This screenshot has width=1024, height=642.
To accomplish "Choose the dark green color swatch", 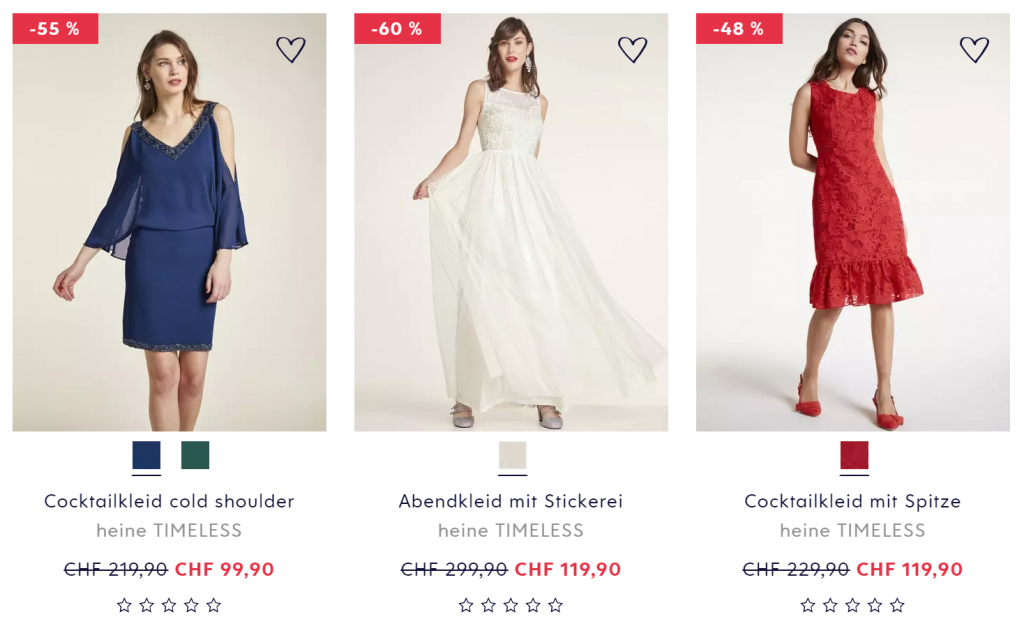I will (x=195, y=456).
